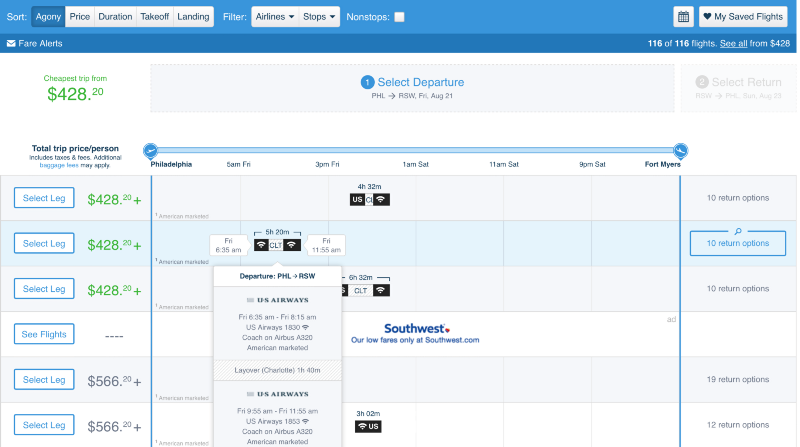Click the Fri 11:55 am arrival time box
Image resolution: width=800 pixels, height=447 pixels.
click(326, 245)
